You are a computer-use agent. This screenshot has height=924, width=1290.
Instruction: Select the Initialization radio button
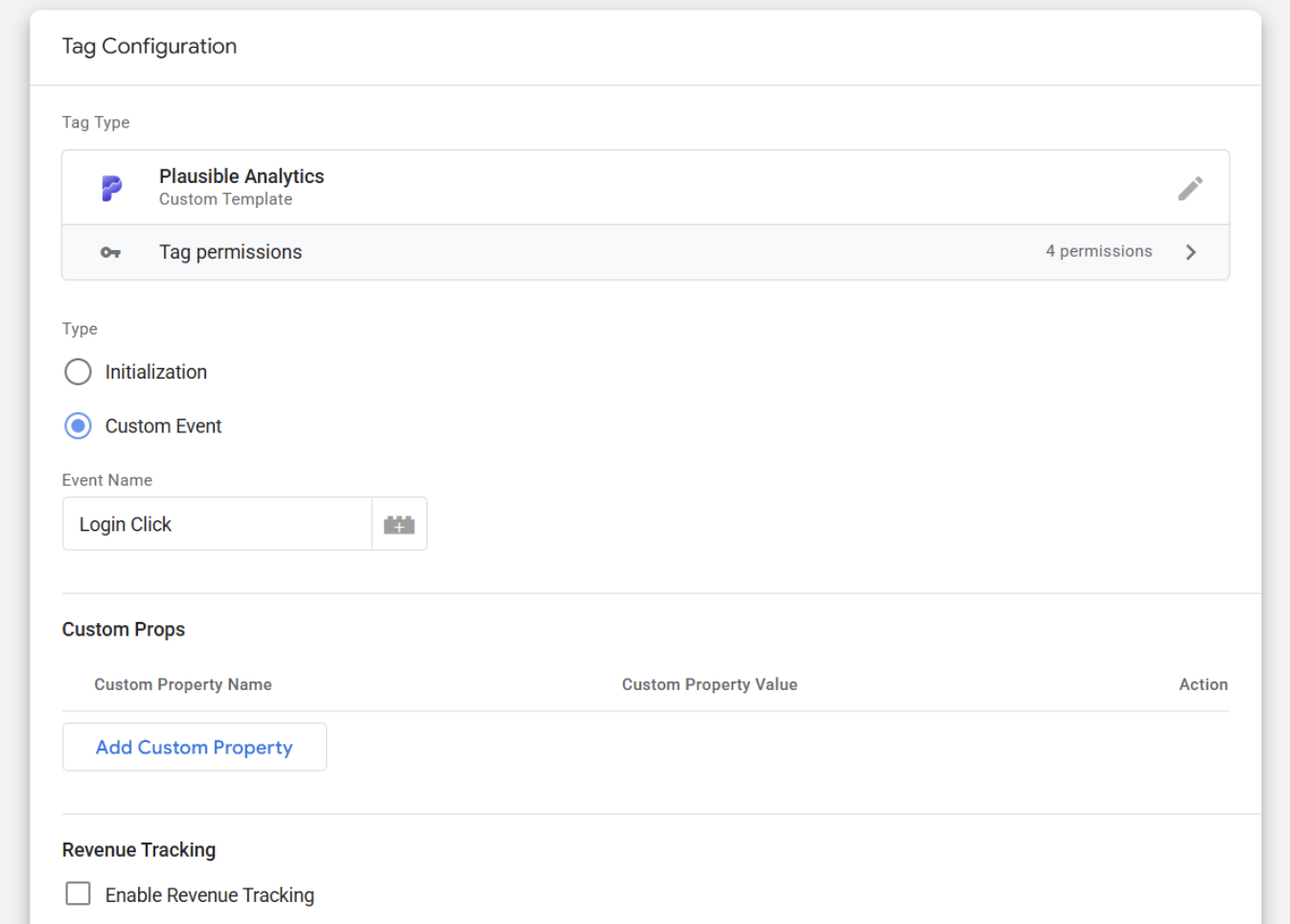tap(78, 372)
